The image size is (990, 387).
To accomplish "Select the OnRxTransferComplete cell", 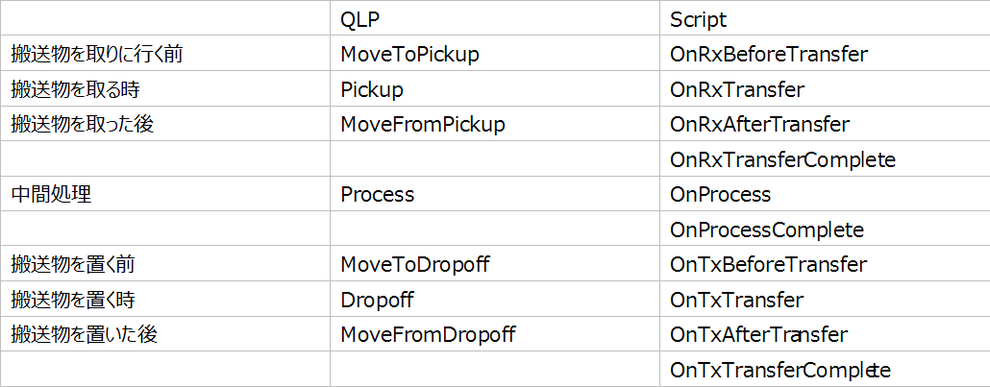I will click(x=825, y=159).
